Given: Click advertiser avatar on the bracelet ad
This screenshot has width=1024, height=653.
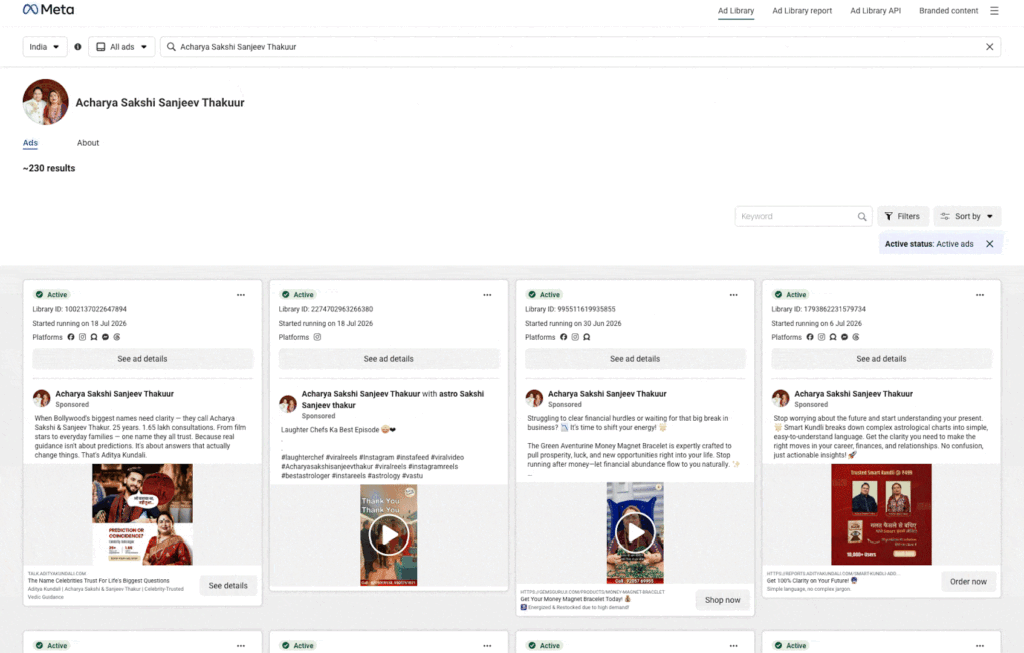Looking at the screenshot, I should tap(534, 398).
